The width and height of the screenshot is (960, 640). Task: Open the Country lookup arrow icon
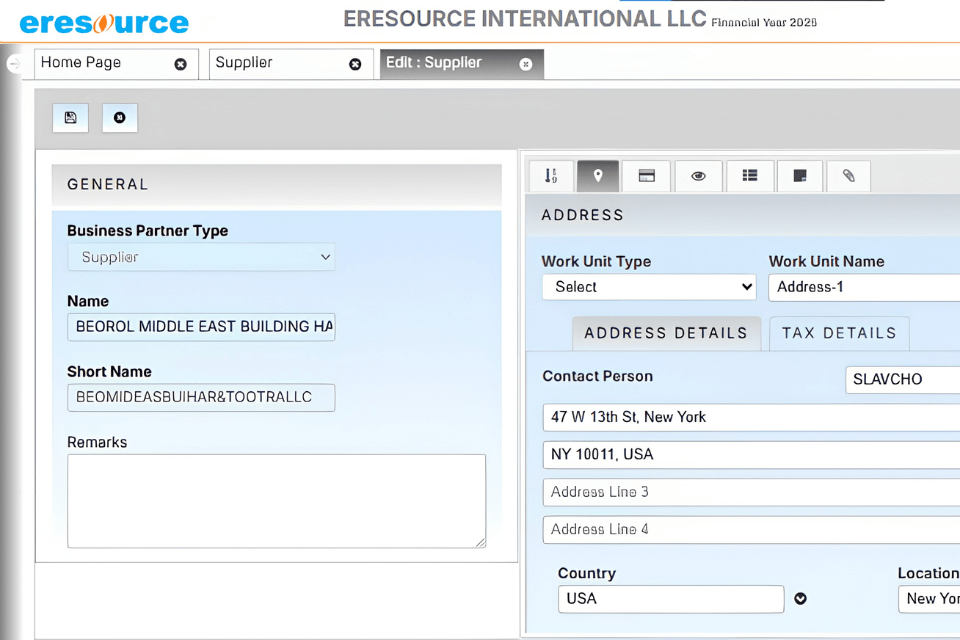800,599
